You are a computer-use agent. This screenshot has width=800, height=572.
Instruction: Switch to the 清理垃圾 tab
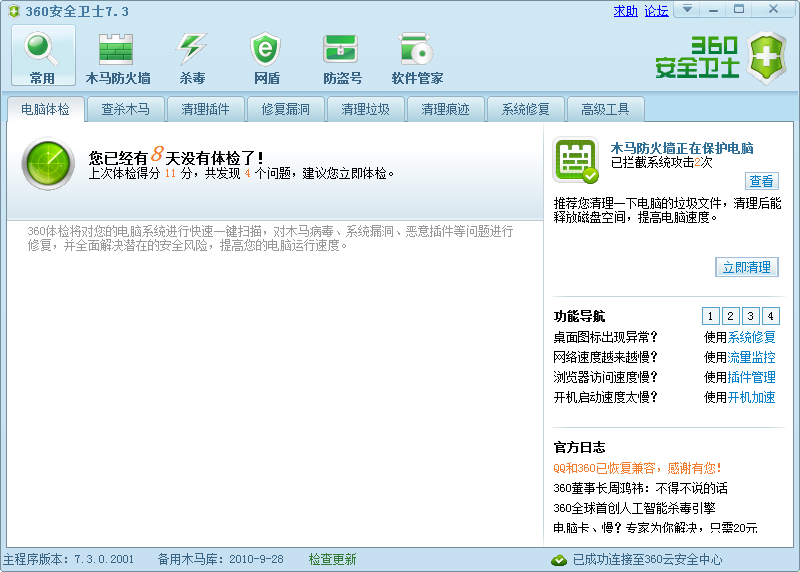click(x=365, y=109)
